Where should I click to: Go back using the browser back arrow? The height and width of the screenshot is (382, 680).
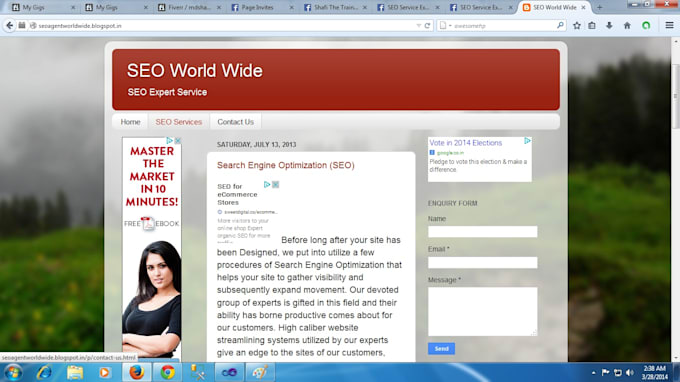(x=10, y=26)
